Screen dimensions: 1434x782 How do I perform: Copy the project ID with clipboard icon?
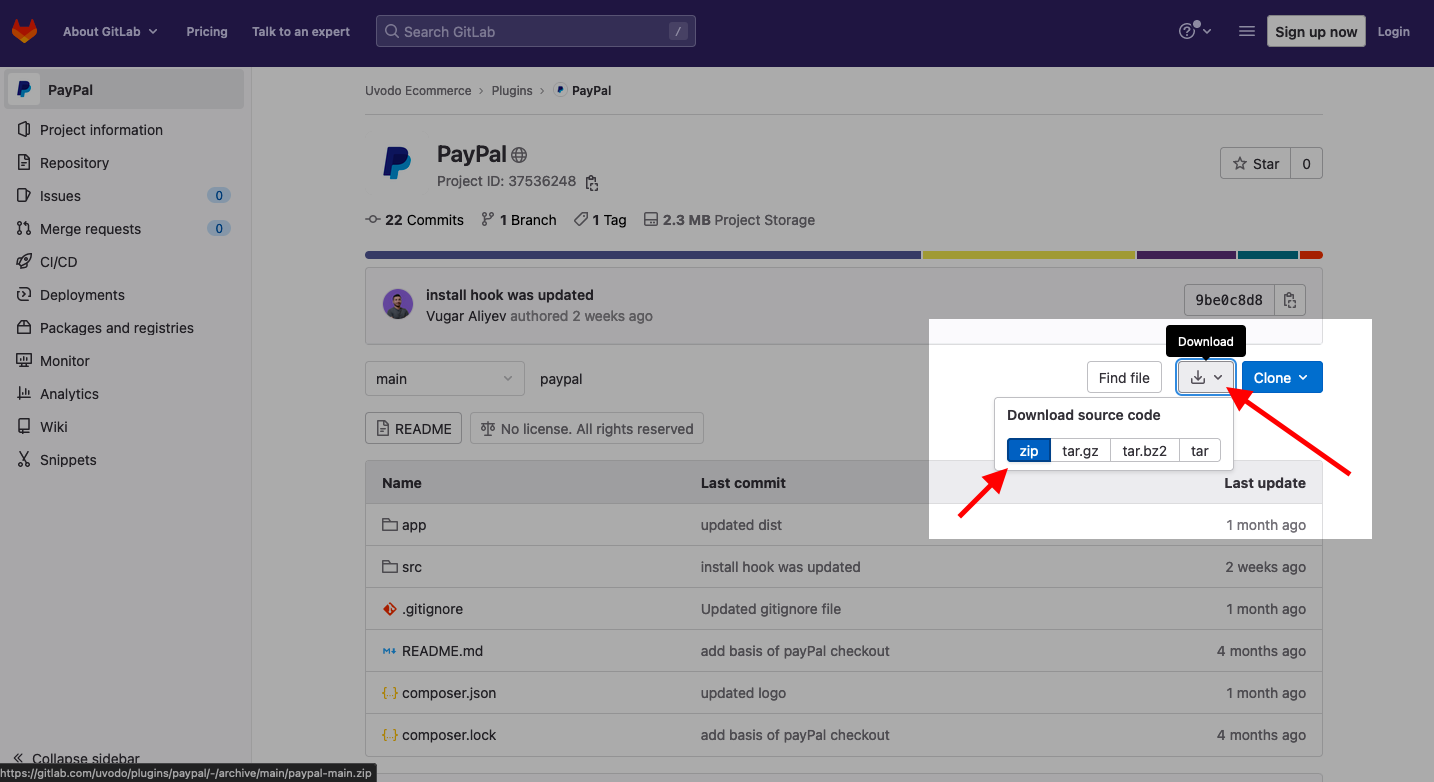592,183
